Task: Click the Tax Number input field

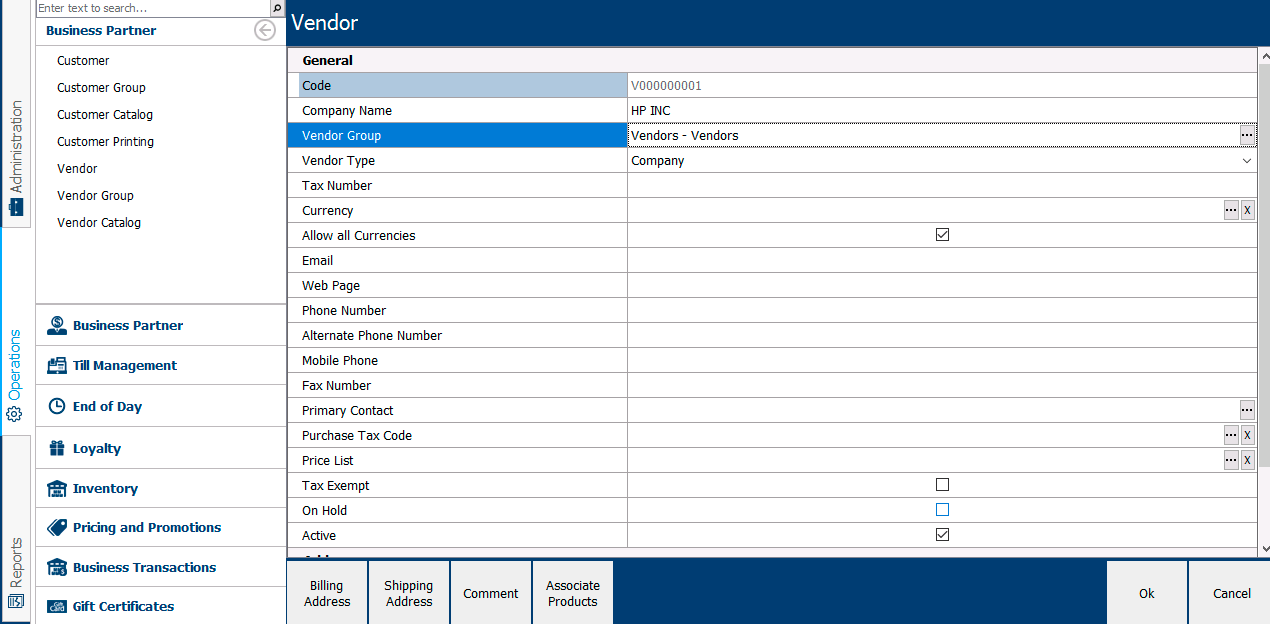Action: (942, 185)
